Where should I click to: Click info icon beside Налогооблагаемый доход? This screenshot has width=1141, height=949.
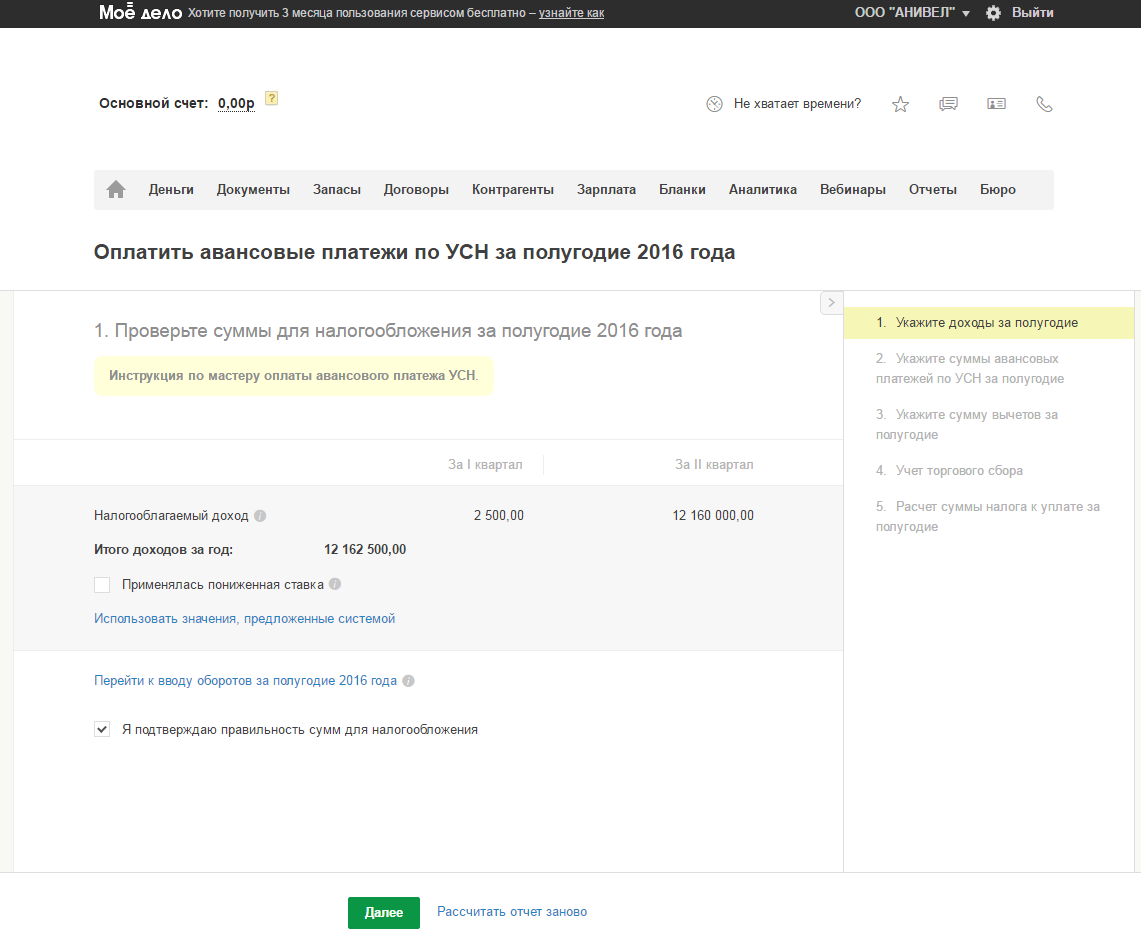(260, 516)
